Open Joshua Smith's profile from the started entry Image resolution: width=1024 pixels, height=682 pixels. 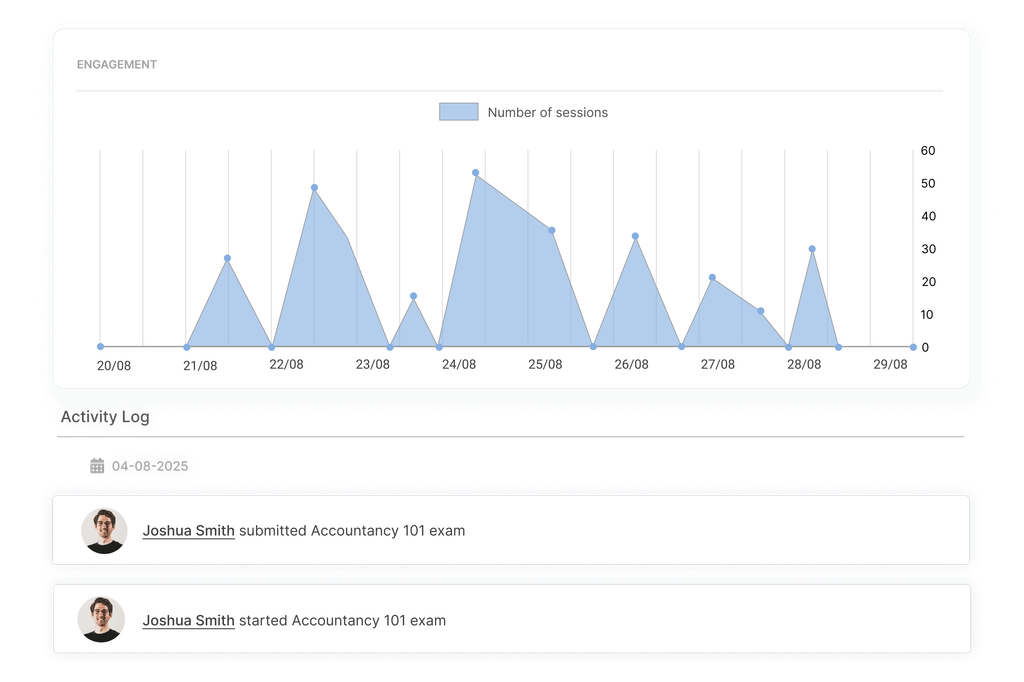click(x=188, y=620)
